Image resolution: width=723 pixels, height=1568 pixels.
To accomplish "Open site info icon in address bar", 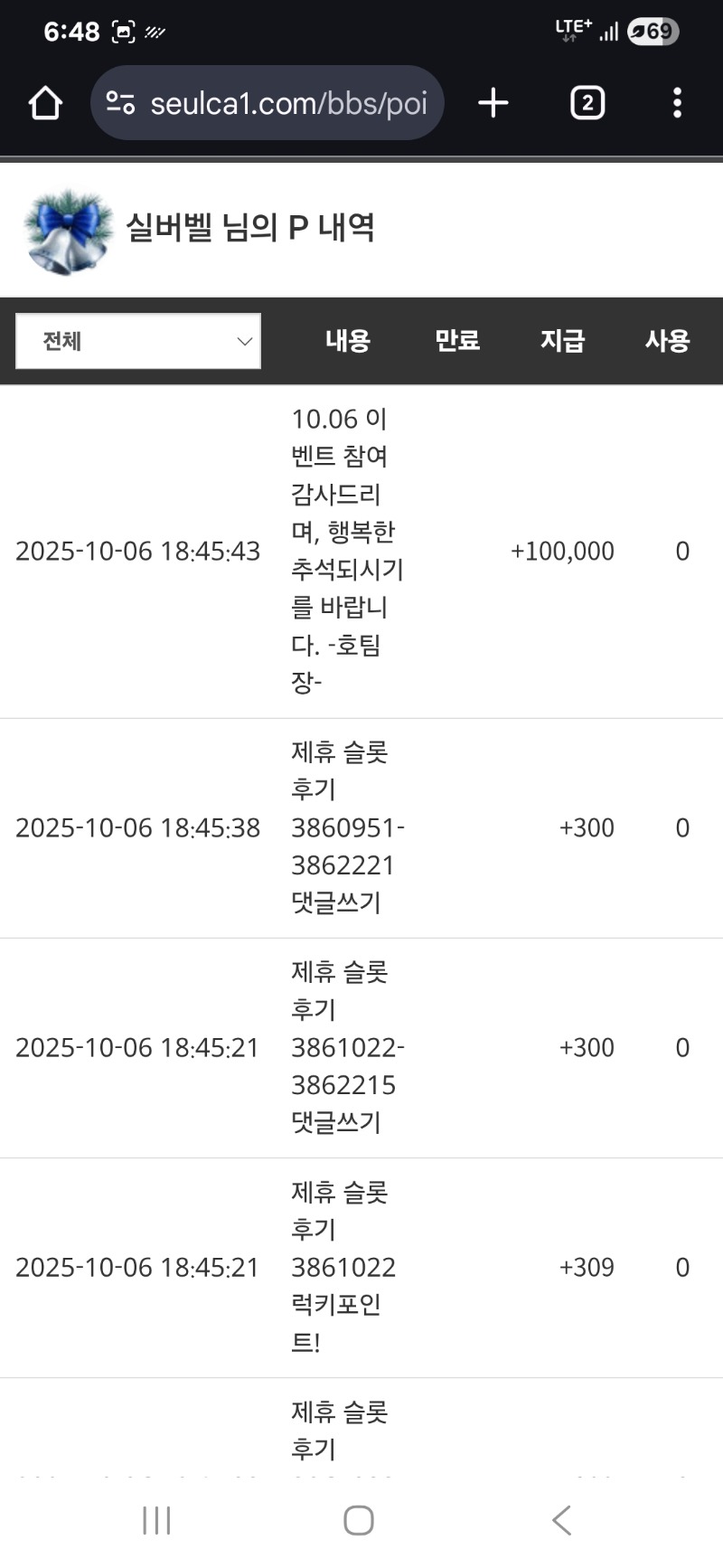I will coord(120,103).
